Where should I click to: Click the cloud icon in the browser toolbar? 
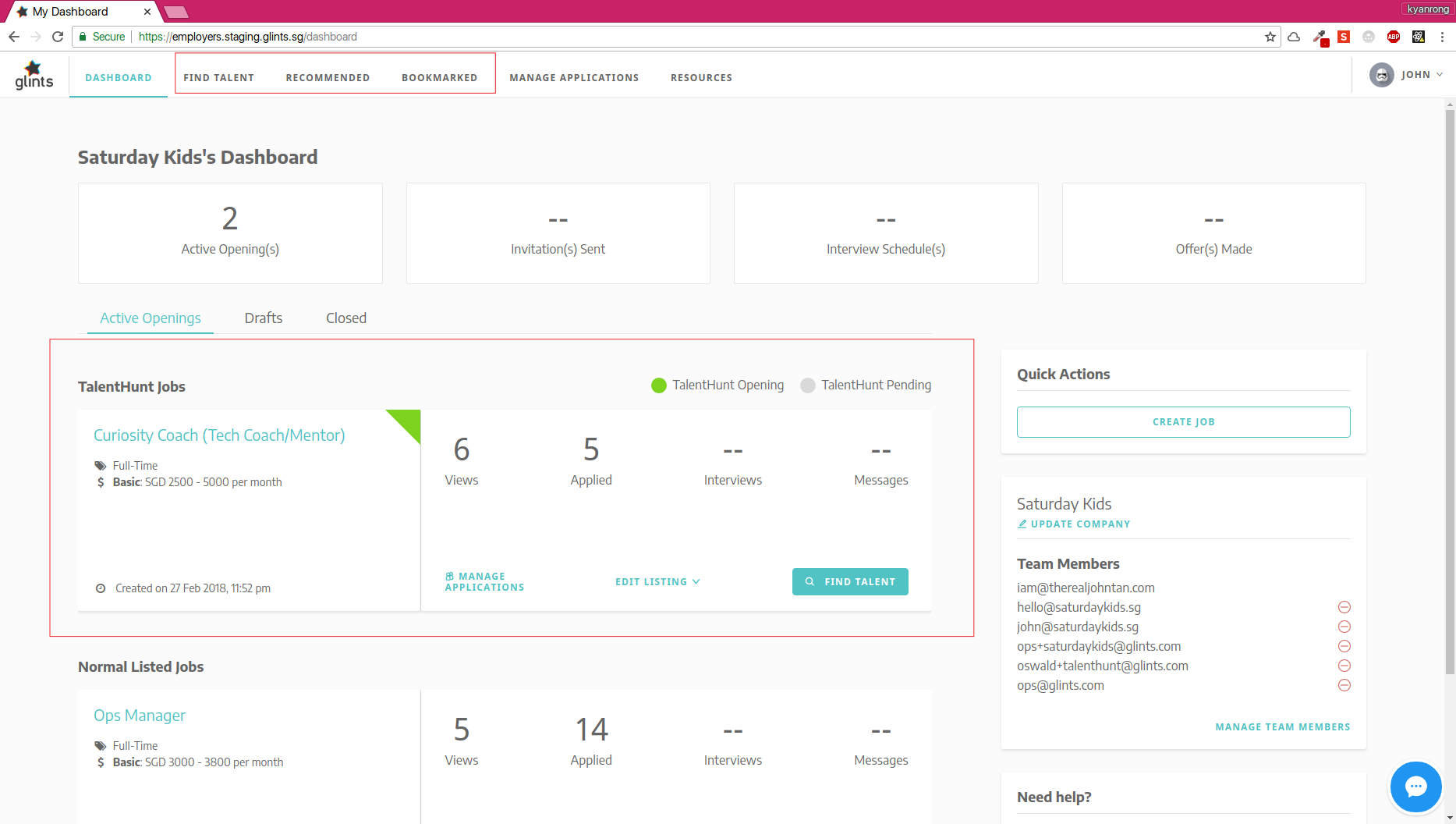coord(1294,37)
